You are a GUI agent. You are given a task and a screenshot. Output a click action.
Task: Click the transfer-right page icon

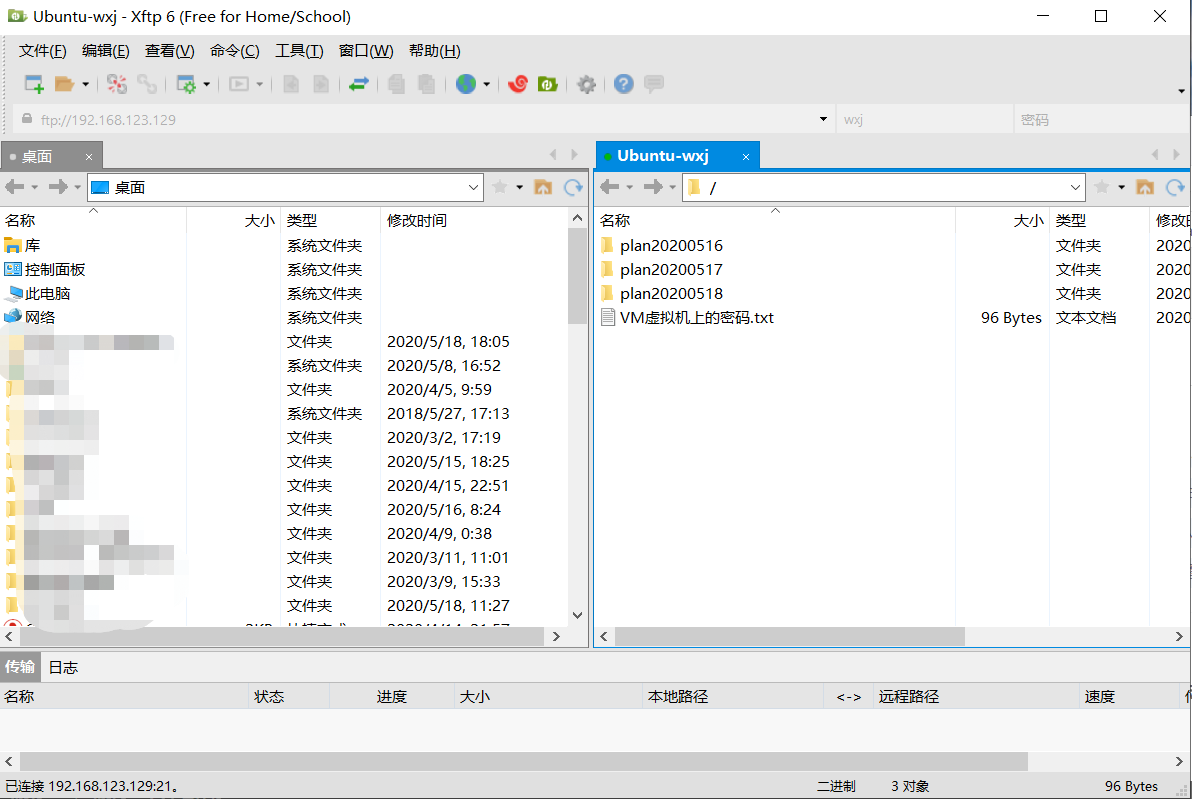[321, 84]
